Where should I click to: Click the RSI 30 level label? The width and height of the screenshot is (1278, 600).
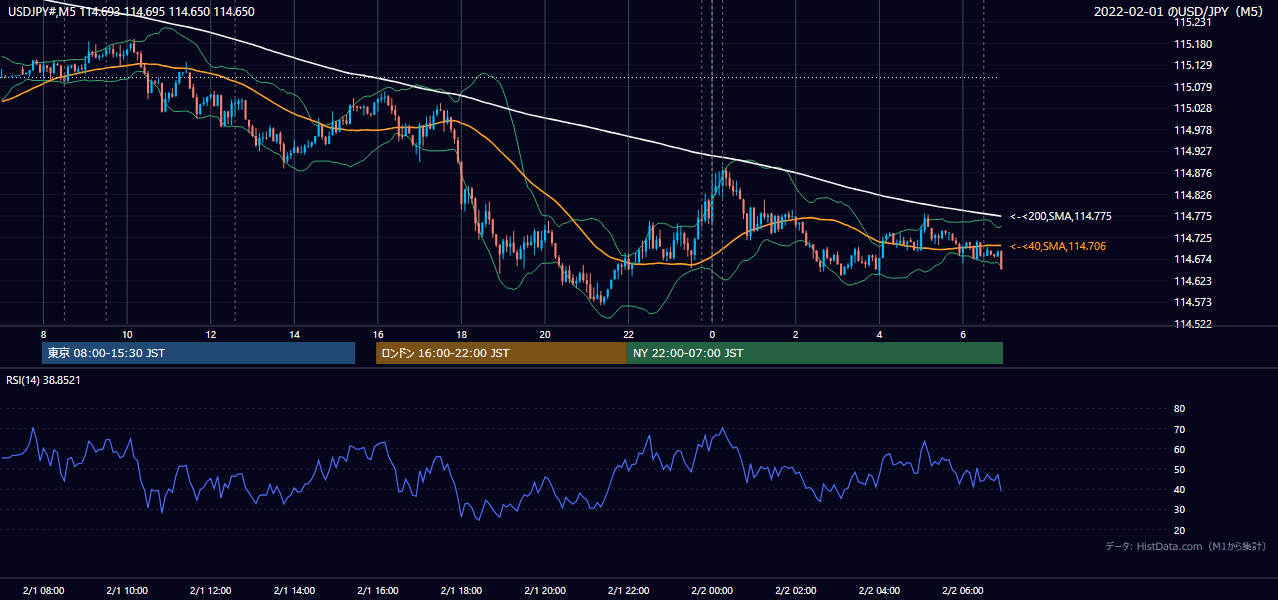pyautogui.click(x=1179, y=510)
